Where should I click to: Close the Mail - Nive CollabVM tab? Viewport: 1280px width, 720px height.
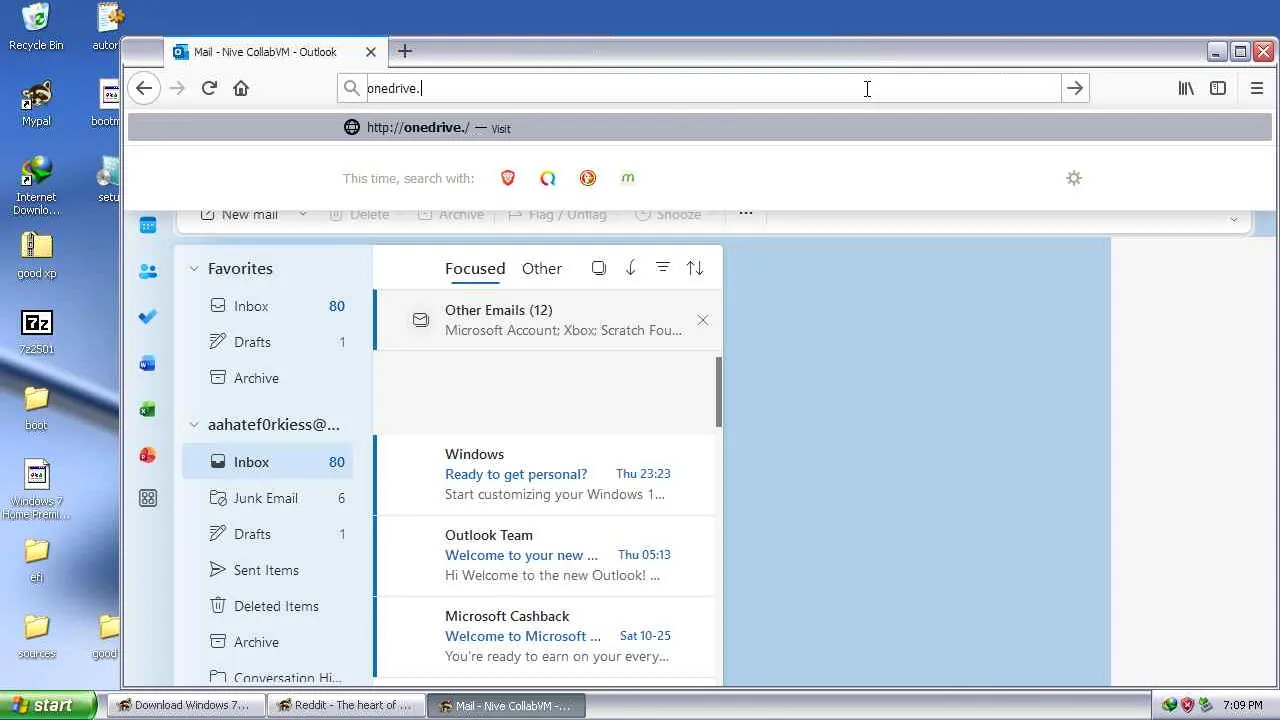click(371, 52)
